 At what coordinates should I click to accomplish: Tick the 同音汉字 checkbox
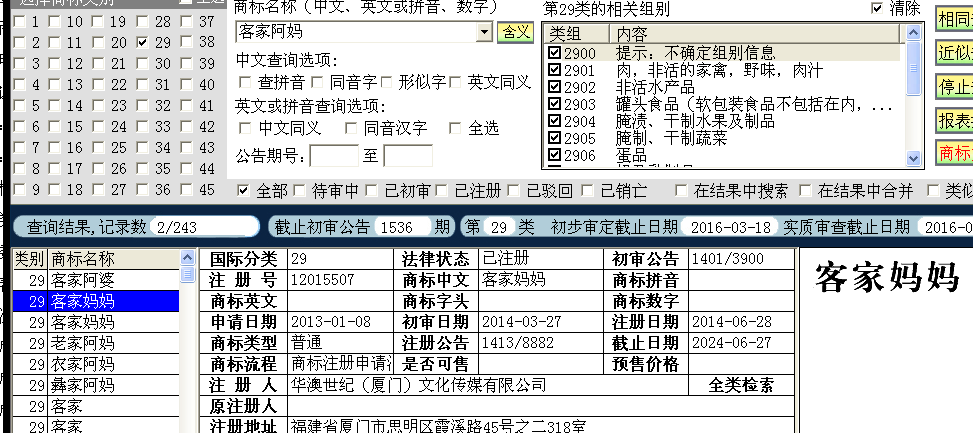tap(351, 128)
